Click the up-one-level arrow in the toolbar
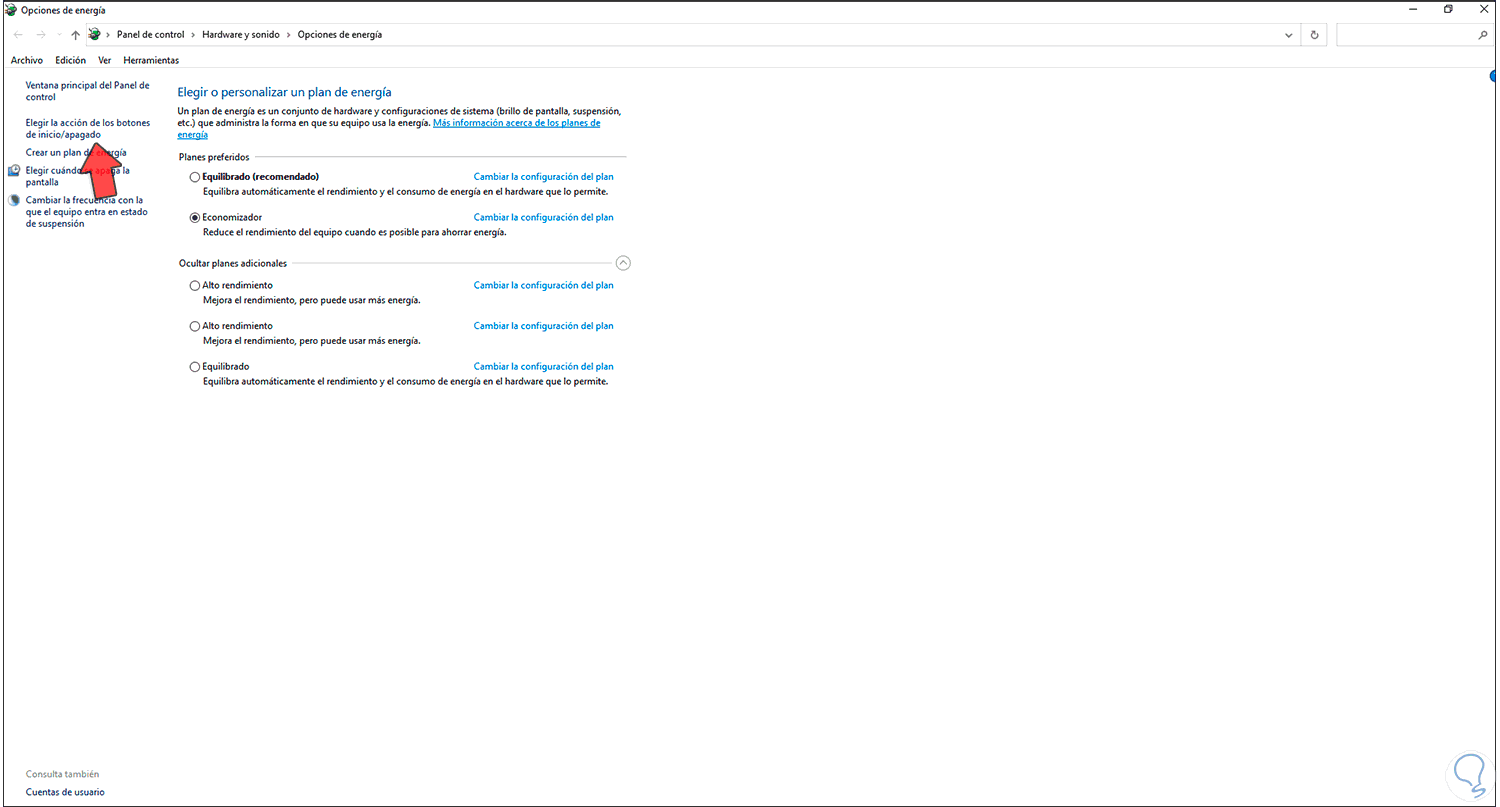This screenshot has height=807, width=1500. point(75,34)
